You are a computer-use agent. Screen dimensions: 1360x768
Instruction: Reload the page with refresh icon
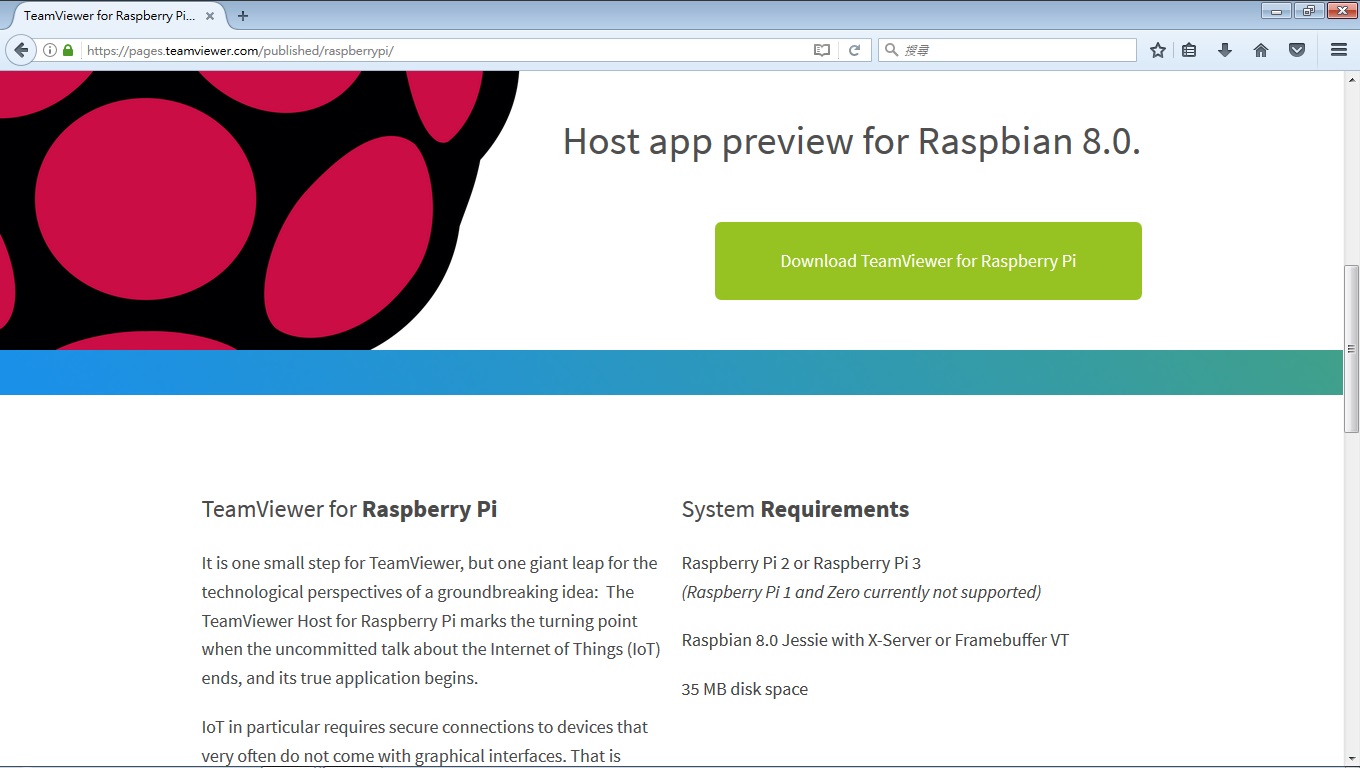tap(854, 50)
